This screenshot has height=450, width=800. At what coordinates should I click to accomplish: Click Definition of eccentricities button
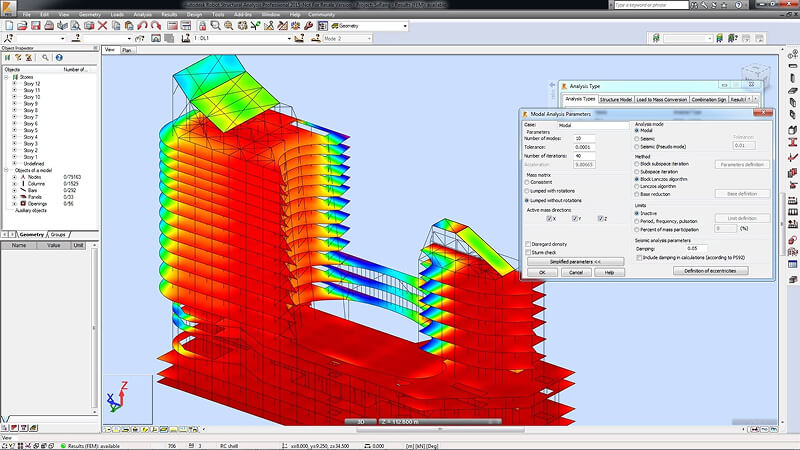click(x=710, y=271)
